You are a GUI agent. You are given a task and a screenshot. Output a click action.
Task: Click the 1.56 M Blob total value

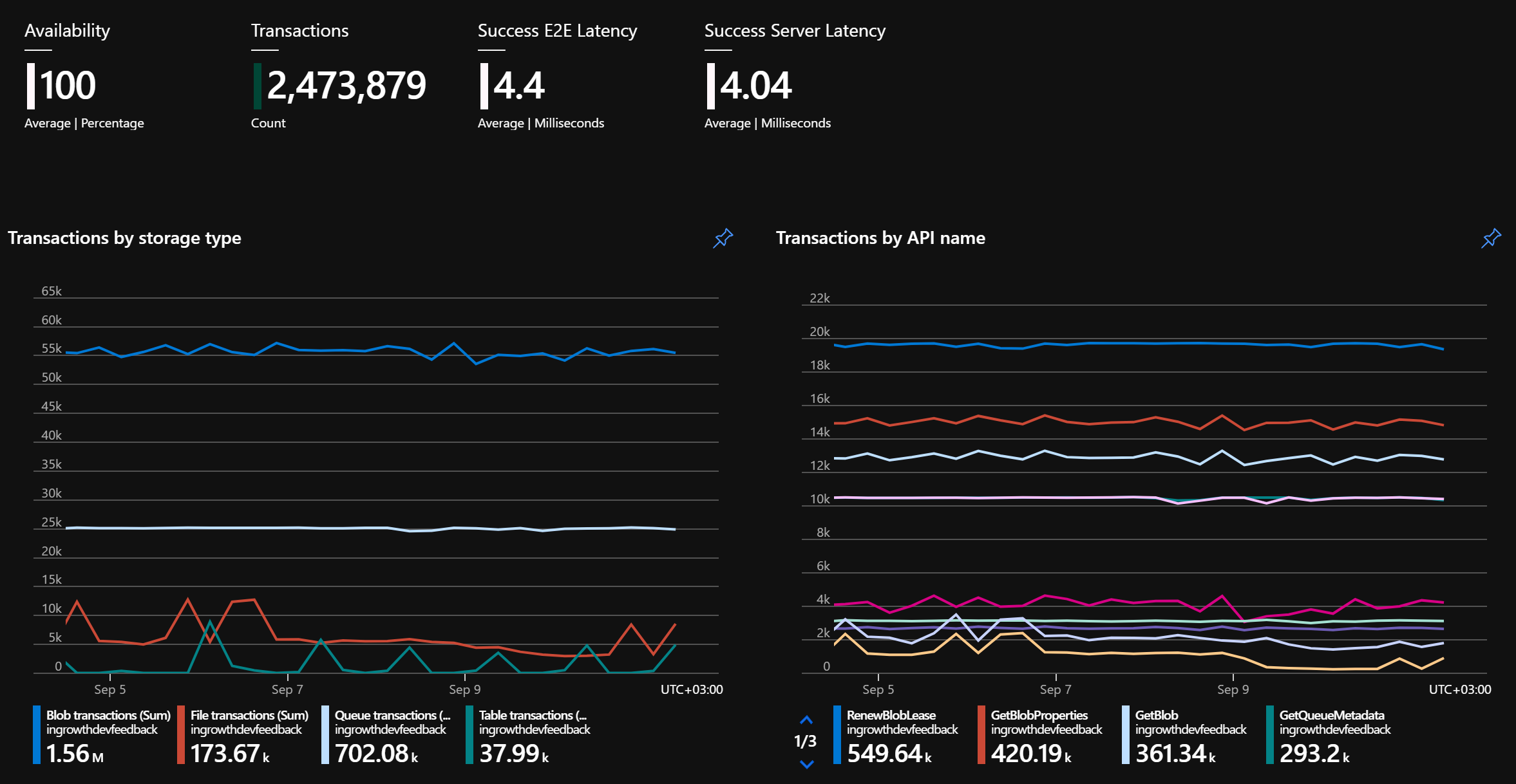(75, 753)
